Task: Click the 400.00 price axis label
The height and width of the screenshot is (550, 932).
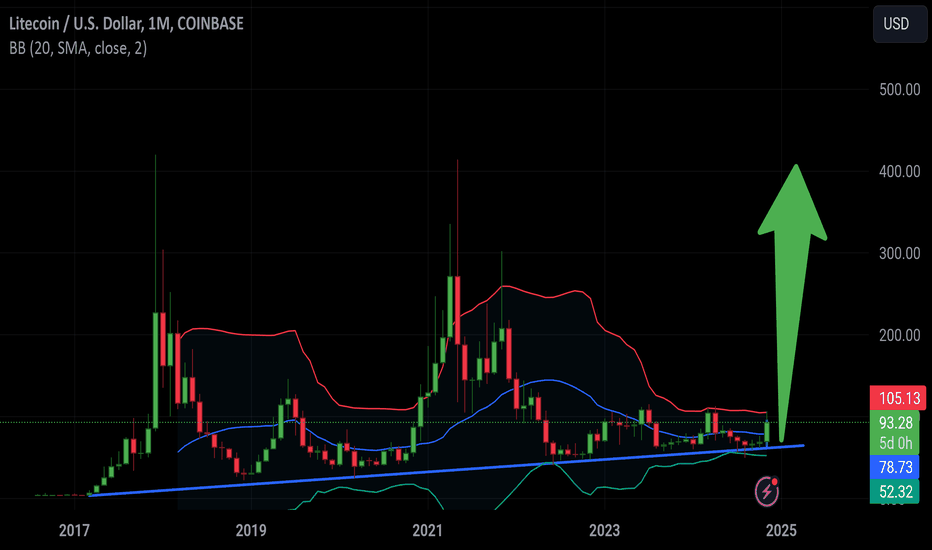Action: pyautogui.click(x=899, y=172)
